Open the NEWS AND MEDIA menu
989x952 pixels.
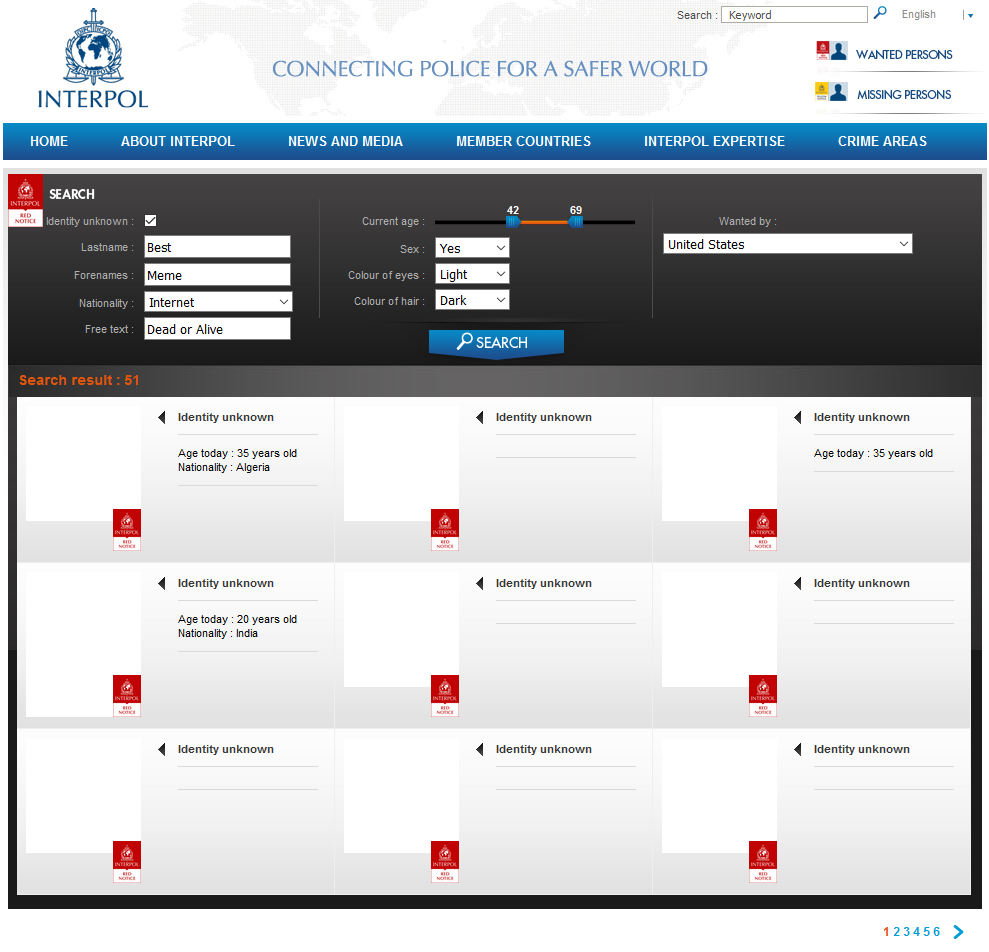(346, 141)
